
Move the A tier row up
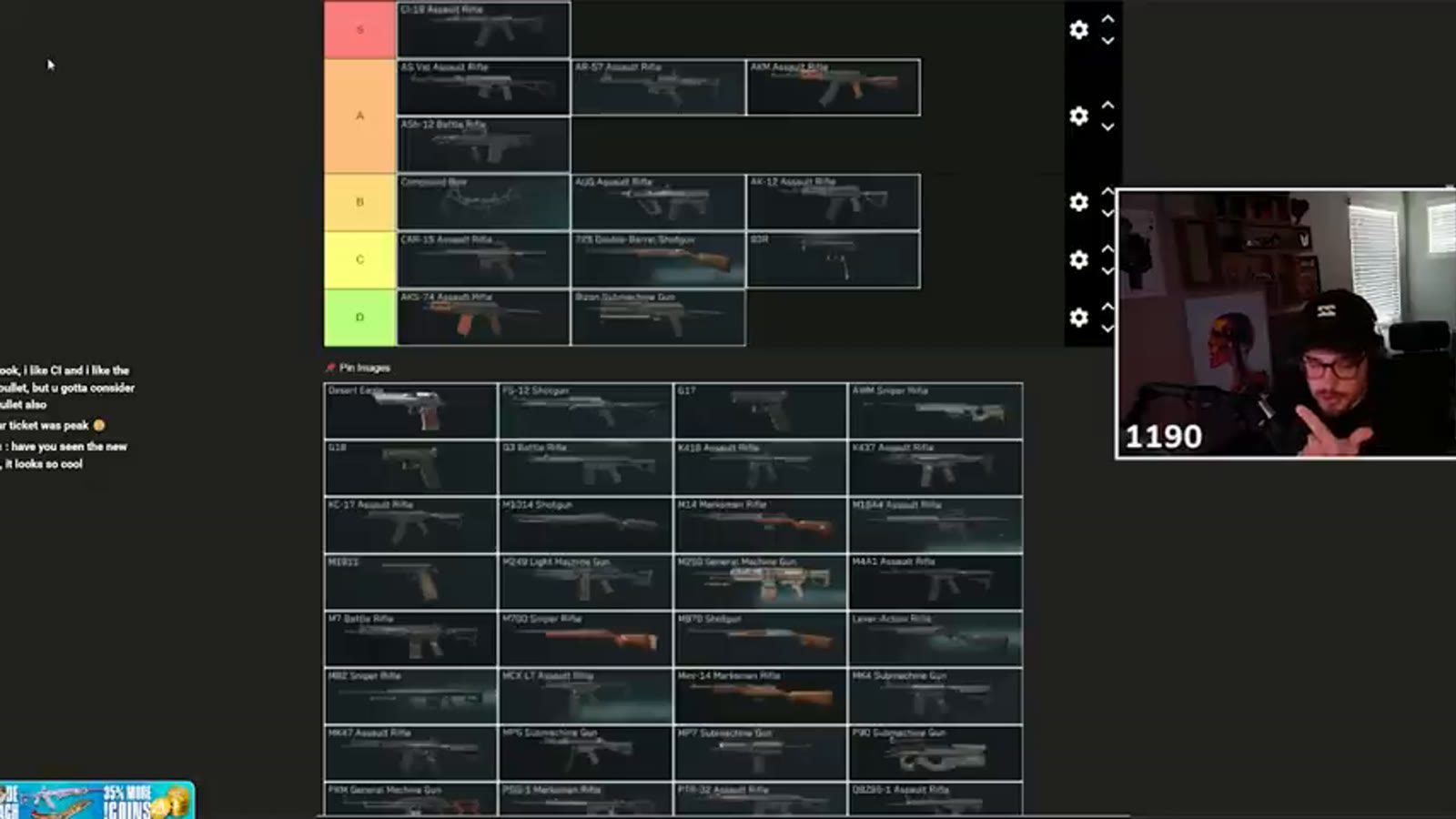1107,105
